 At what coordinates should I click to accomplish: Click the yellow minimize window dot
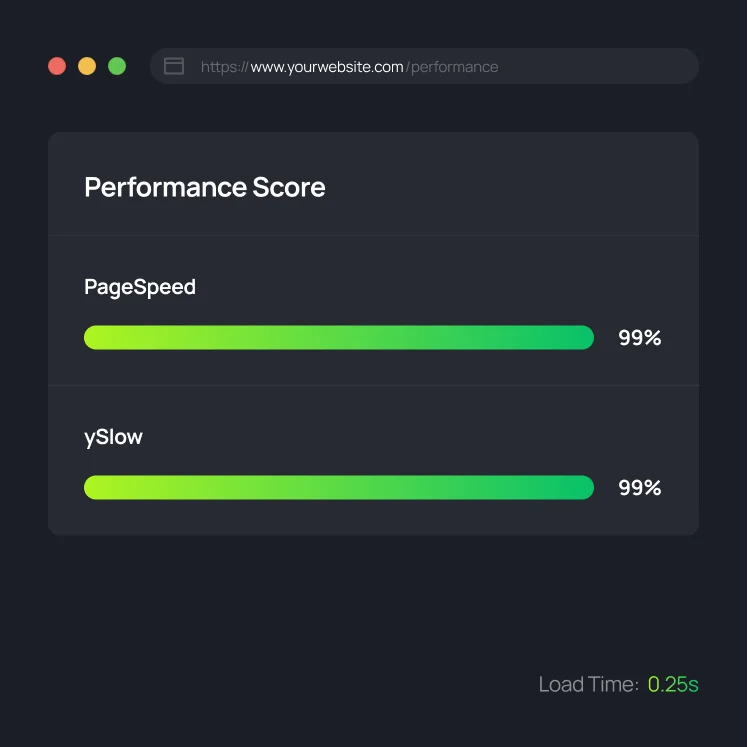[87, 66]
